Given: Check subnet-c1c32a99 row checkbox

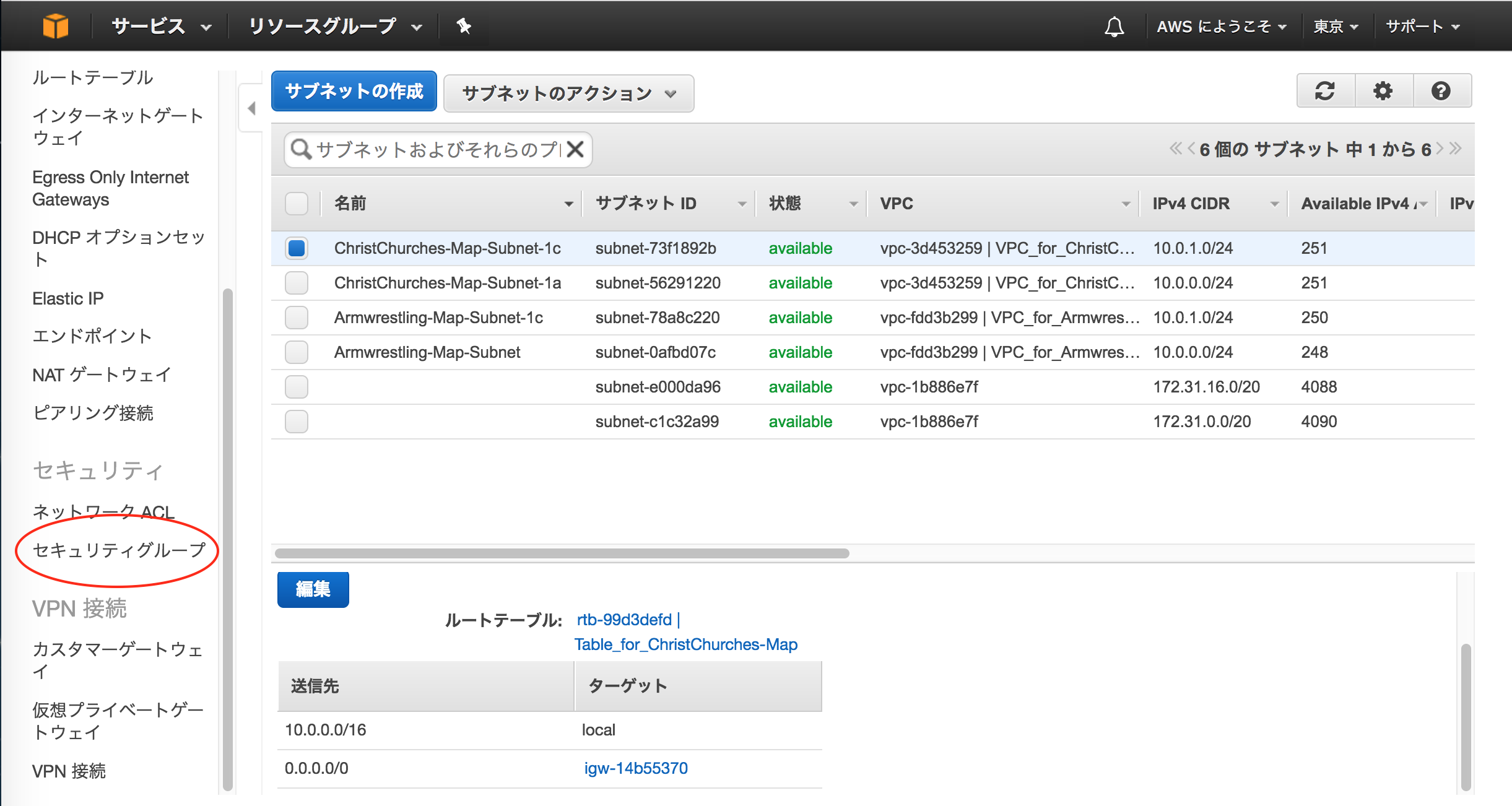Looking at the screenshot, I should tap(297, 422).
